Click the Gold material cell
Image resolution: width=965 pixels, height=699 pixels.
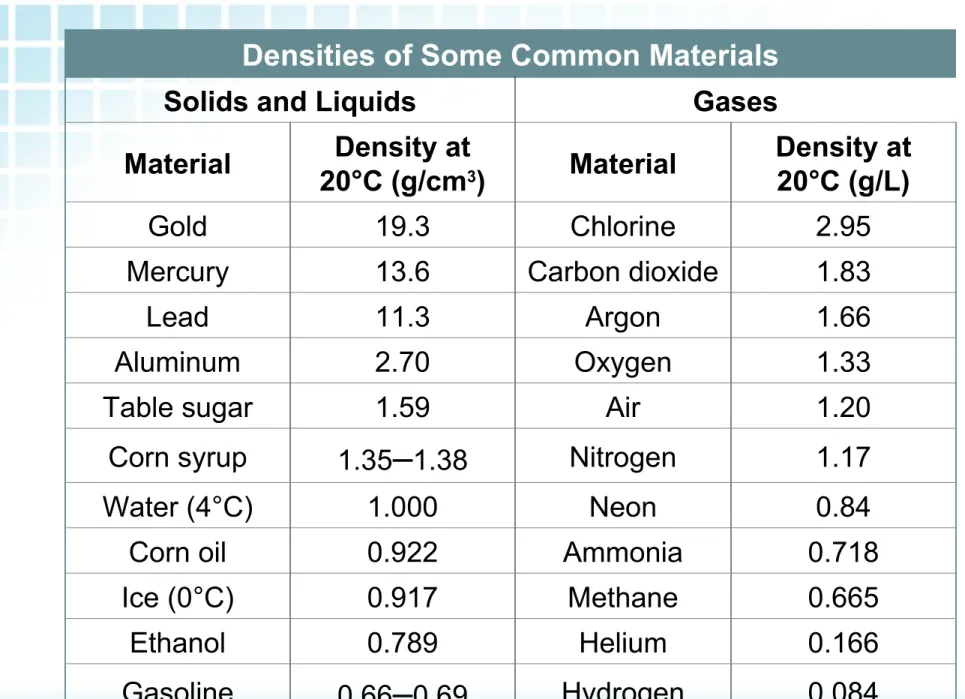tap(177, 226)
